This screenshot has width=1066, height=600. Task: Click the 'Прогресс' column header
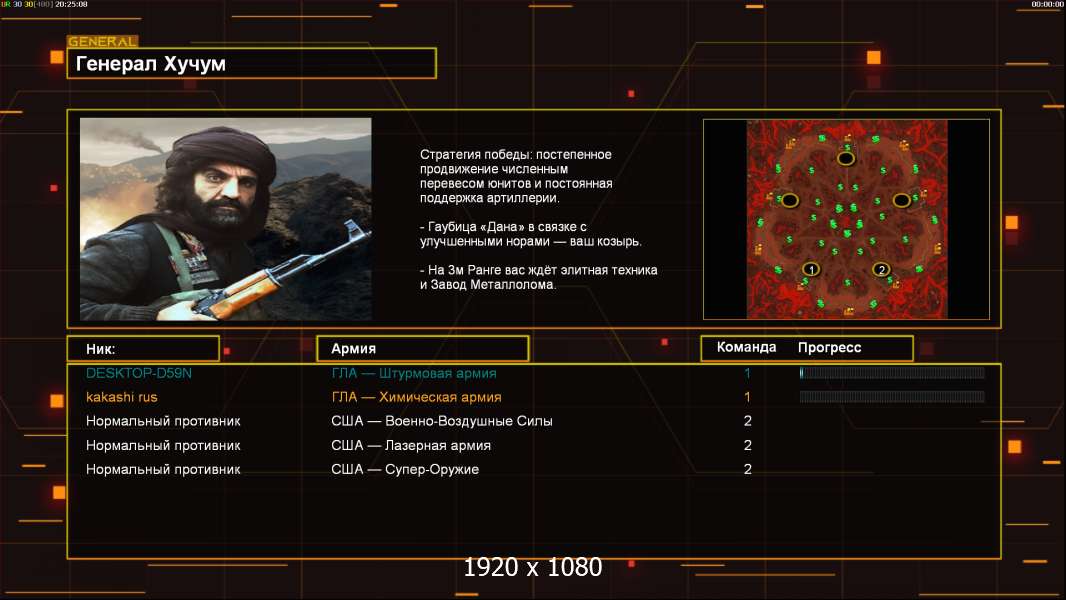pyautogui.click(x=829, y=347)
